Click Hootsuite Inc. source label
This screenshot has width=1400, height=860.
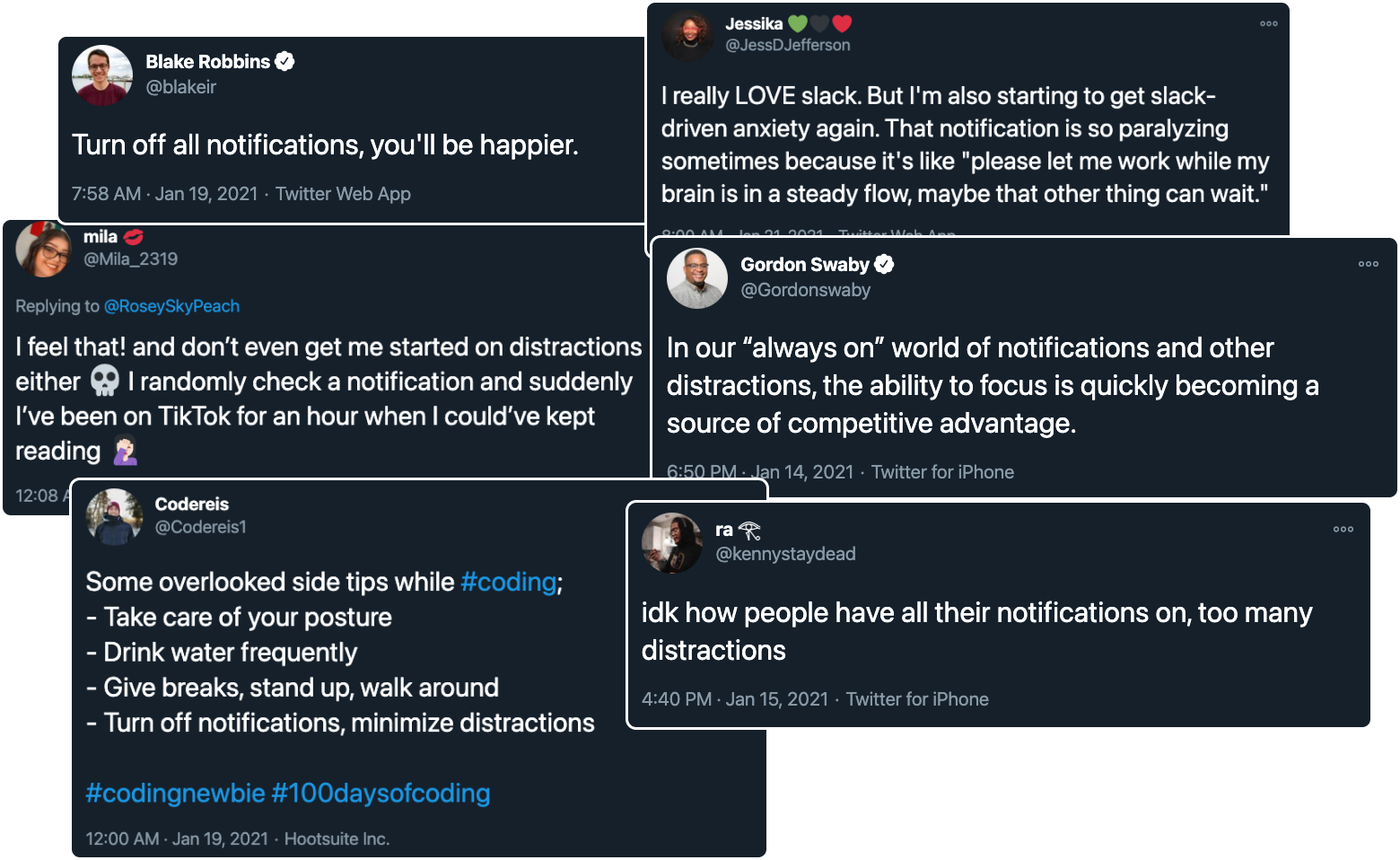(x=337, y=838)
